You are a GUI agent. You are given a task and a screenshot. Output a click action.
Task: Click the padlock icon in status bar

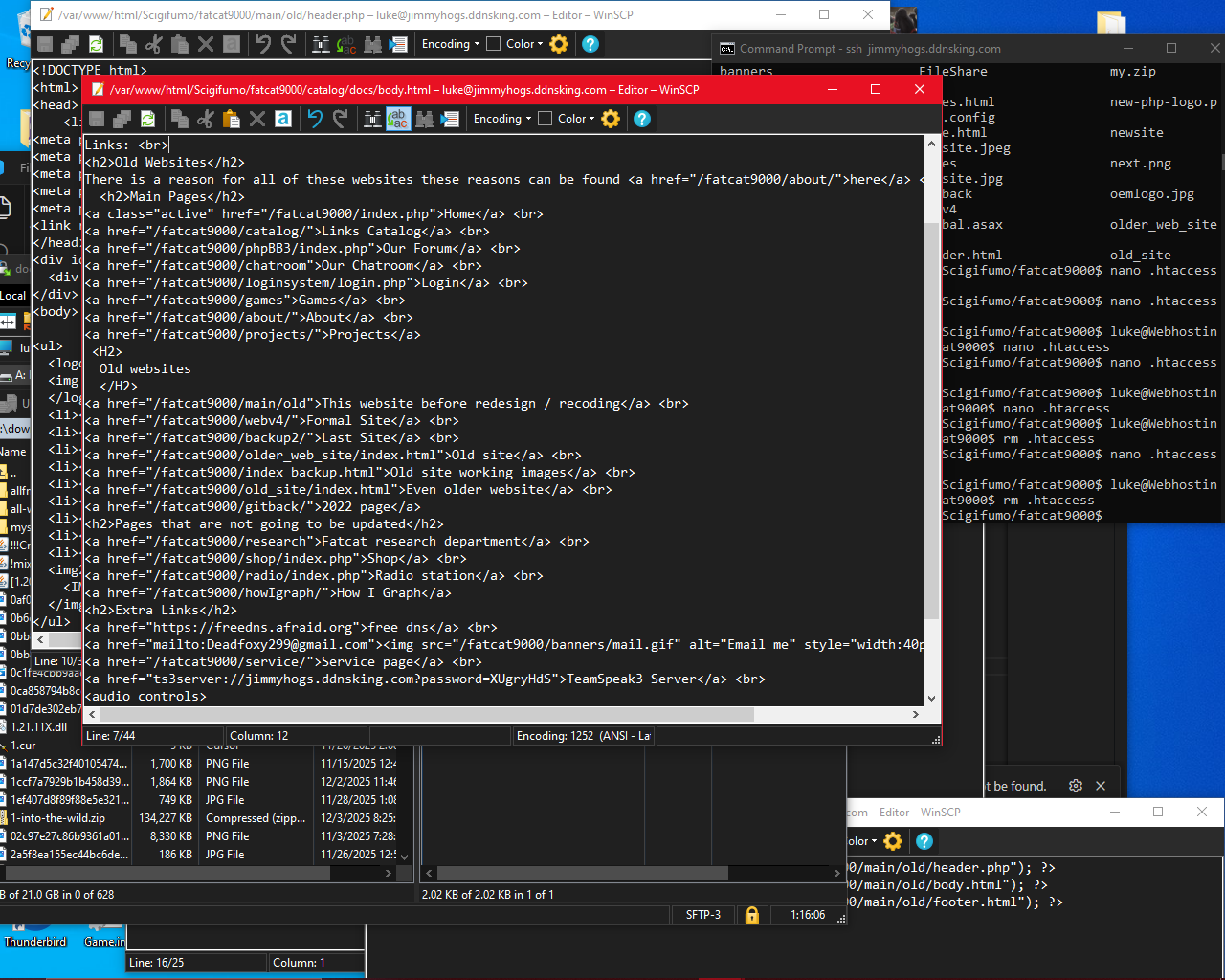pyautogui.click(x=751, y=915)
